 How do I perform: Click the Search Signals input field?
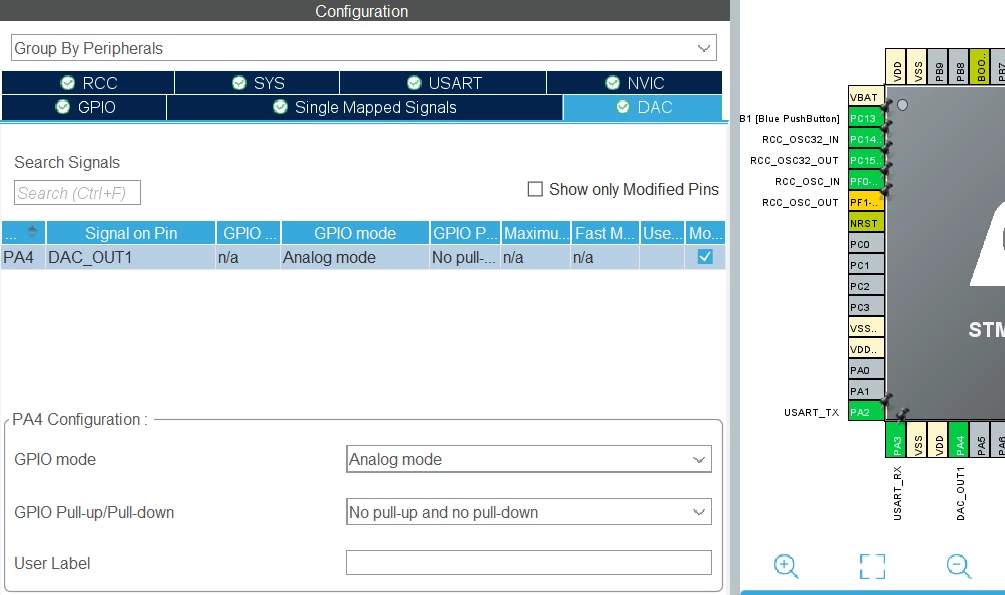click(x=78, y=193)
